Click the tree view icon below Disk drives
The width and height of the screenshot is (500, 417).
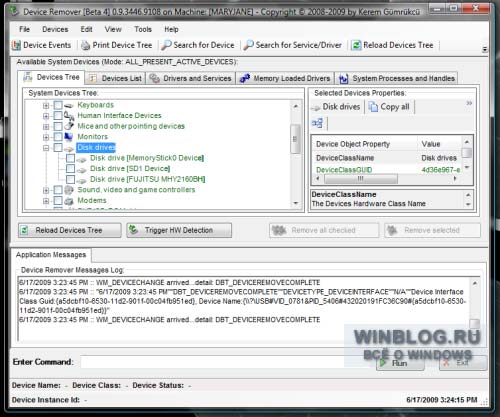point(317,123)
